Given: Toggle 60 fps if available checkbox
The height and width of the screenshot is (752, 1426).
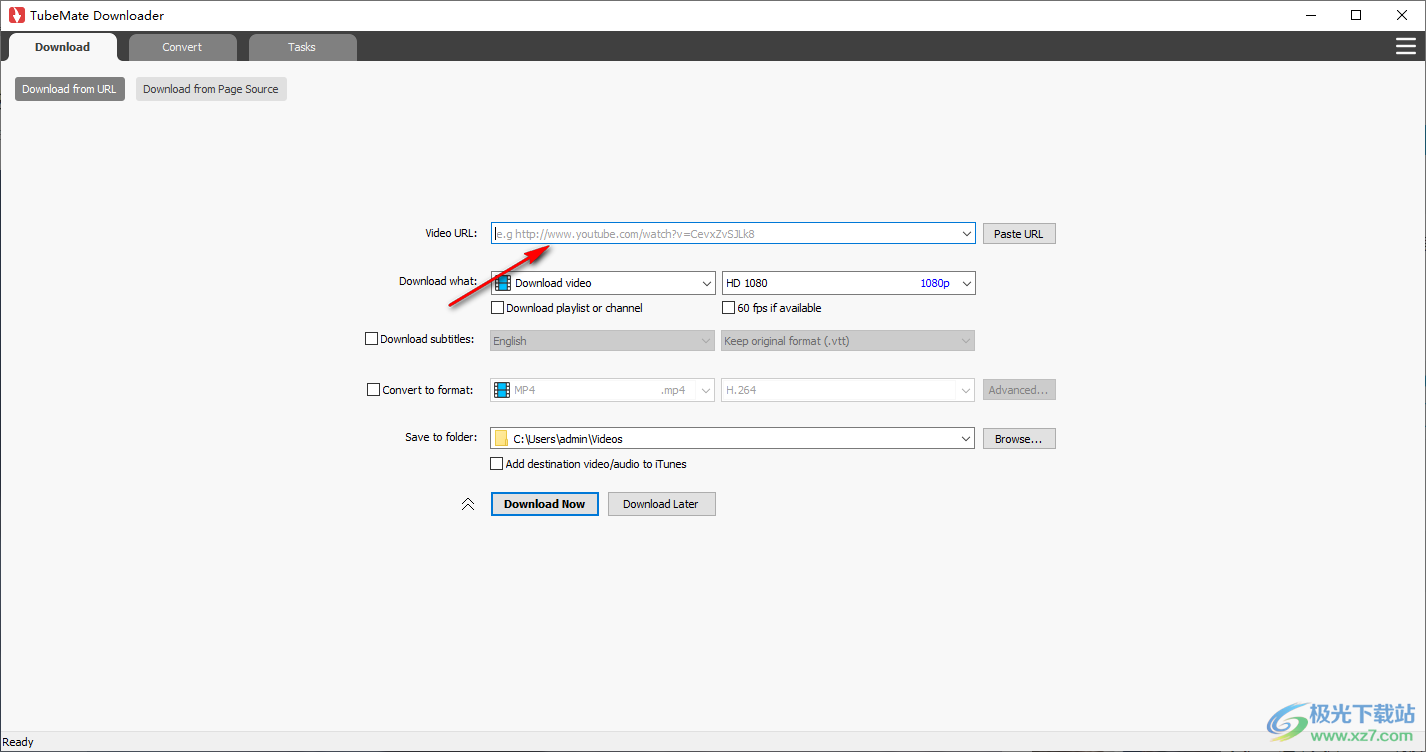Looking at the screenshot, I should (729, 308).
